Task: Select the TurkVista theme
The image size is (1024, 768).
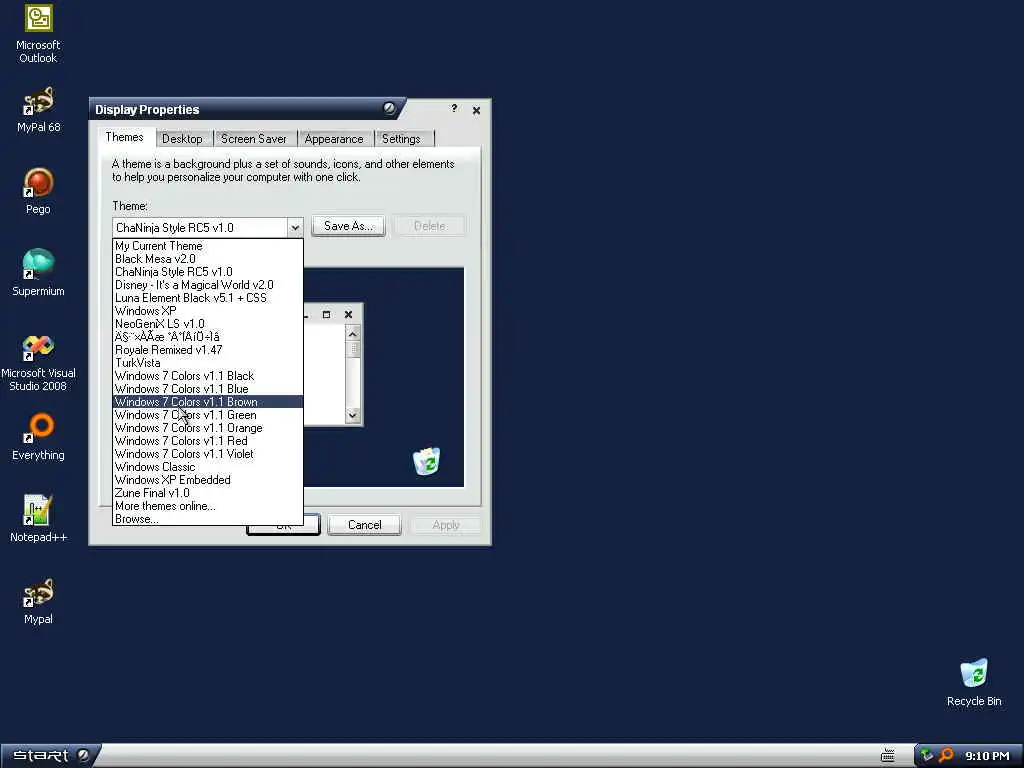Action: (208, 363)
